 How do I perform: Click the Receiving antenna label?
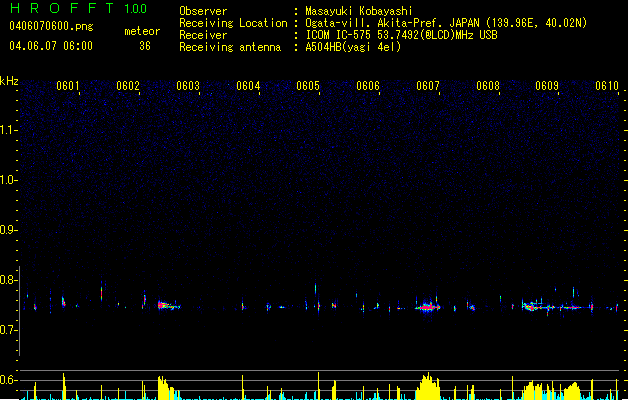230,47
